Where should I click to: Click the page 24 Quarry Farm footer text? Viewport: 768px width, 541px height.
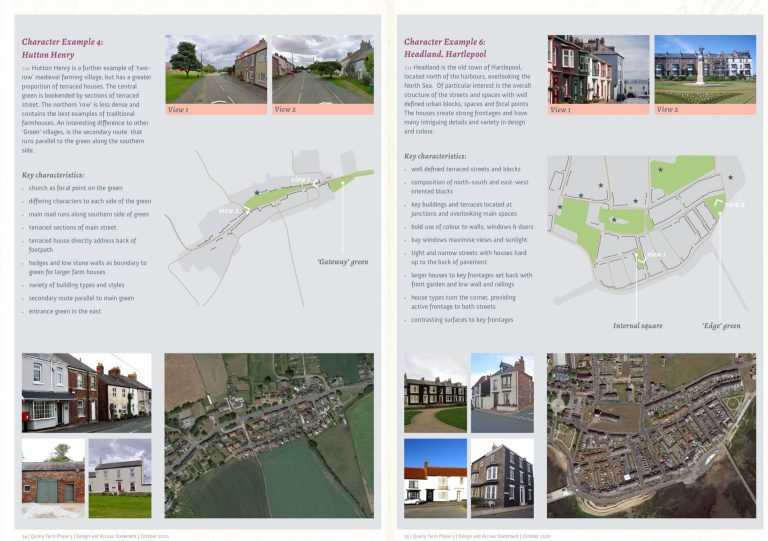(95, 536)
